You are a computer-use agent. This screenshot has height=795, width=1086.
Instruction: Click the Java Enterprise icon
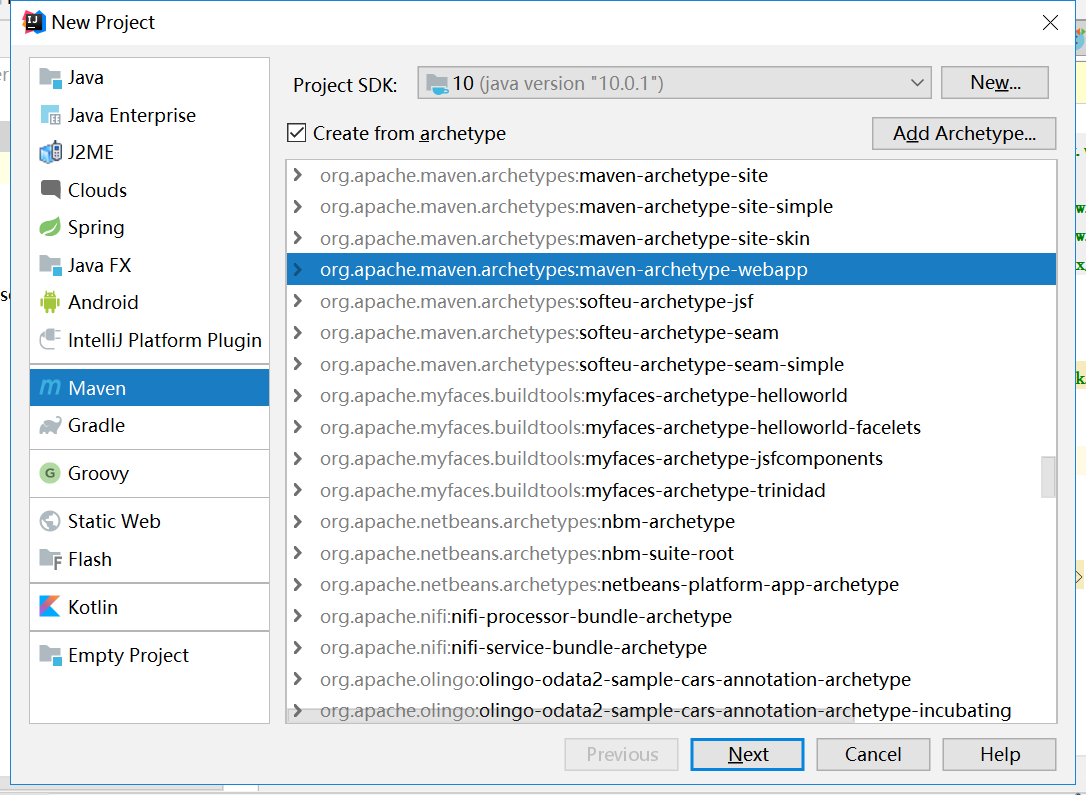[50, 116]
